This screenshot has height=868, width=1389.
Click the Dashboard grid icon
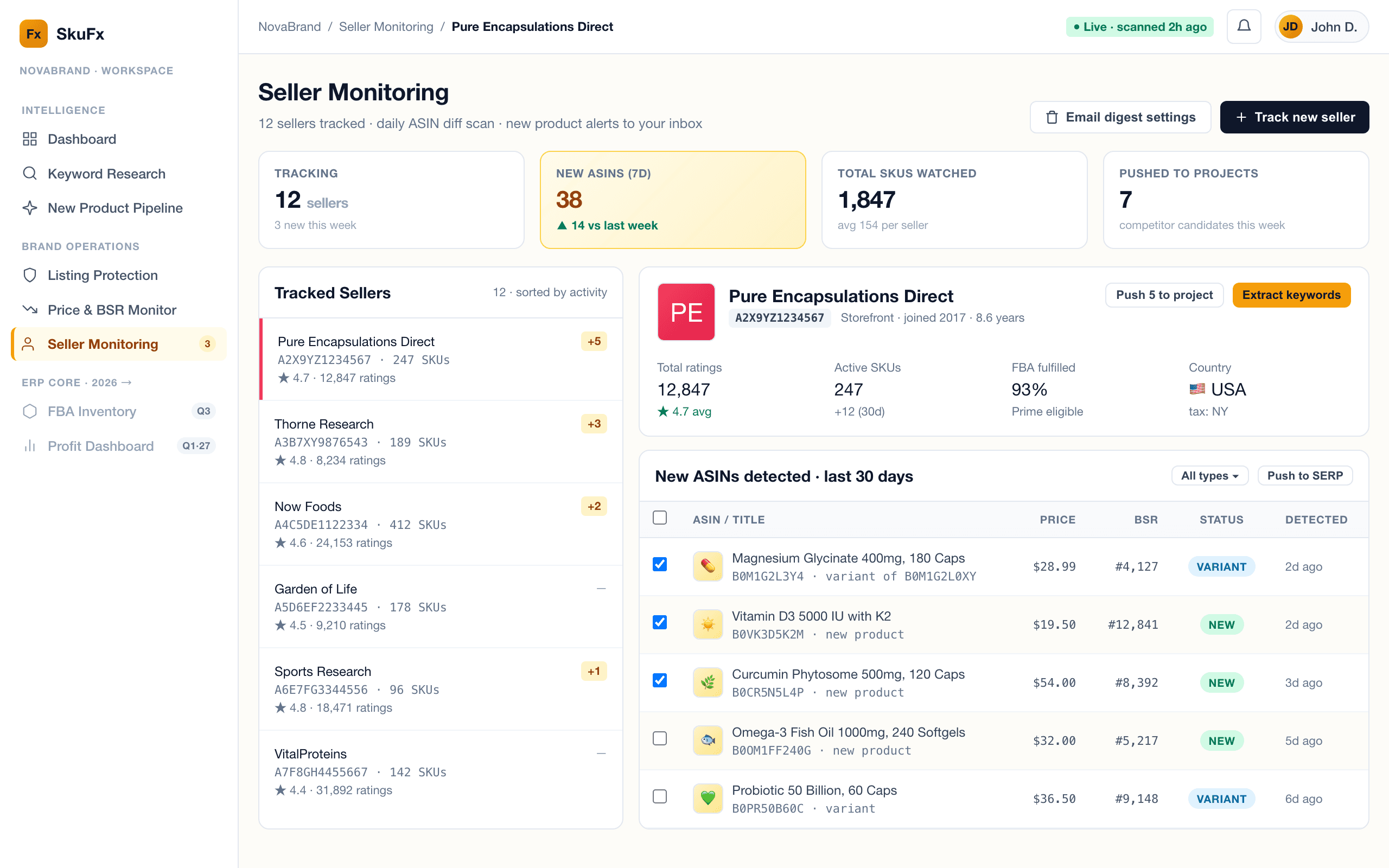[30, 139]
